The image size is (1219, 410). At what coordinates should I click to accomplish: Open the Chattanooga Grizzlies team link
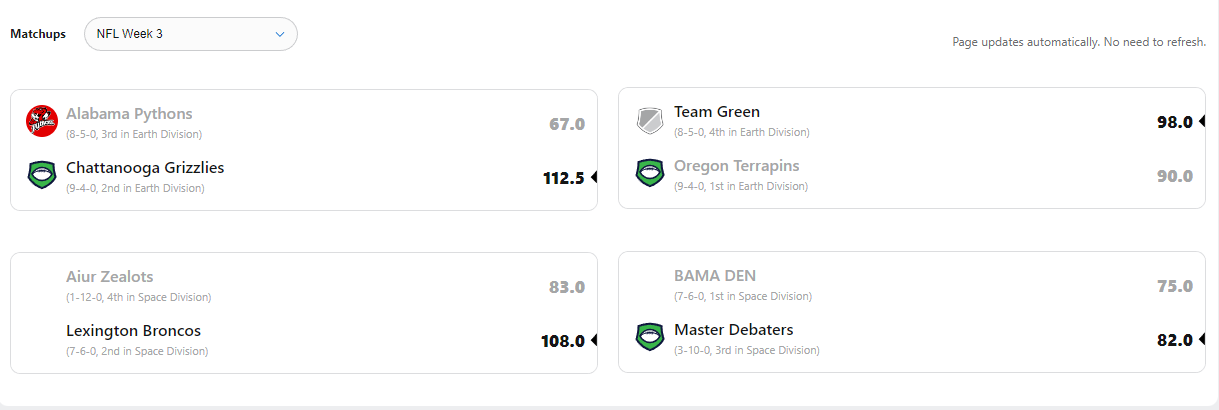[x=145, y=168]
